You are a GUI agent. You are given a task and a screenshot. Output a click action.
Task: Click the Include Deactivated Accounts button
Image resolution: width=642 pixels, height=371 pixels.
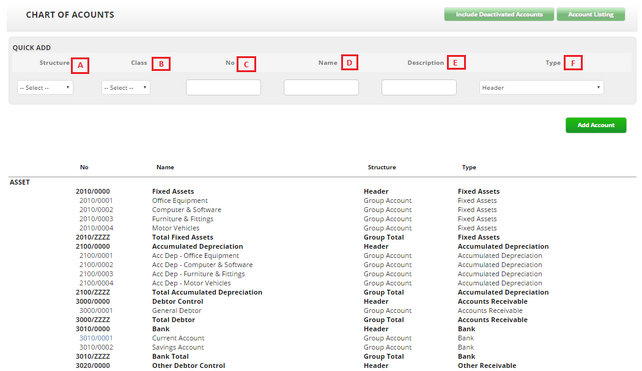point(499,14)
